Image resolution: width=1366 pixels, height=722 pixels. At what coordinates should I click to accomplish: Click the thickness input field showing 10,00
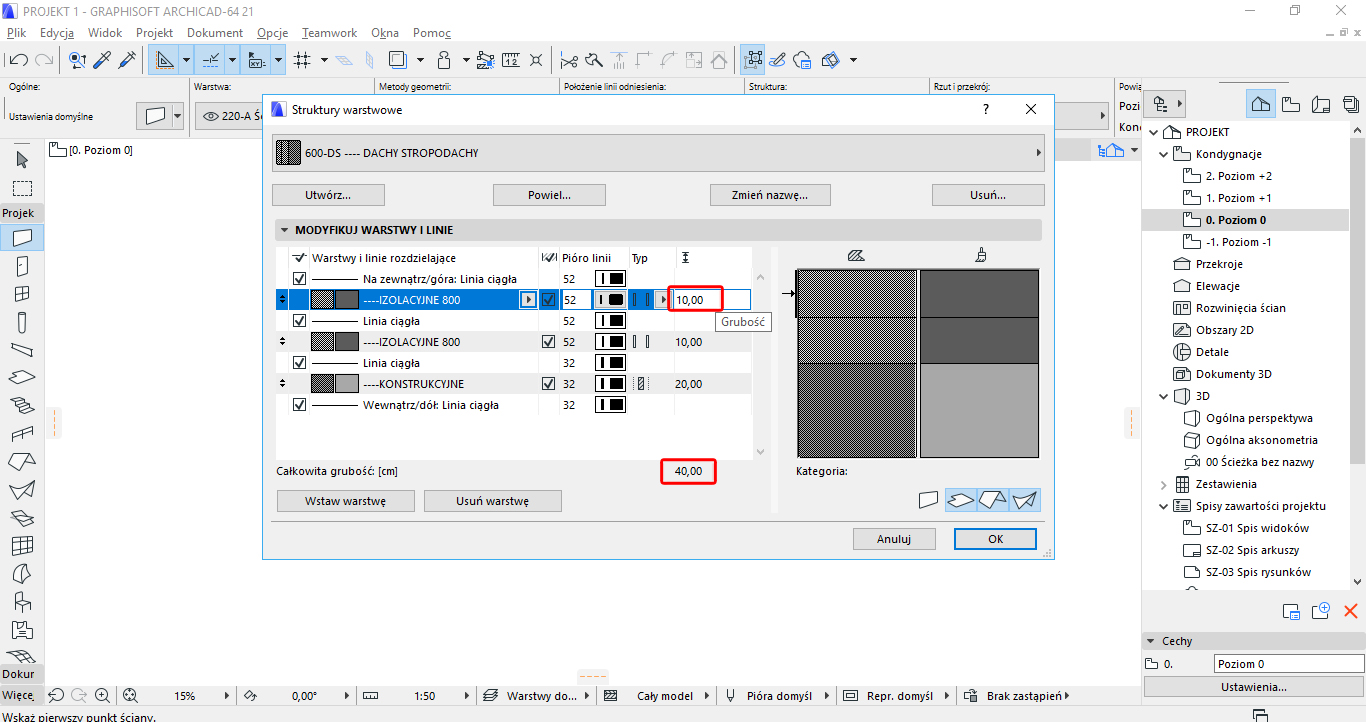click(711, 300)
